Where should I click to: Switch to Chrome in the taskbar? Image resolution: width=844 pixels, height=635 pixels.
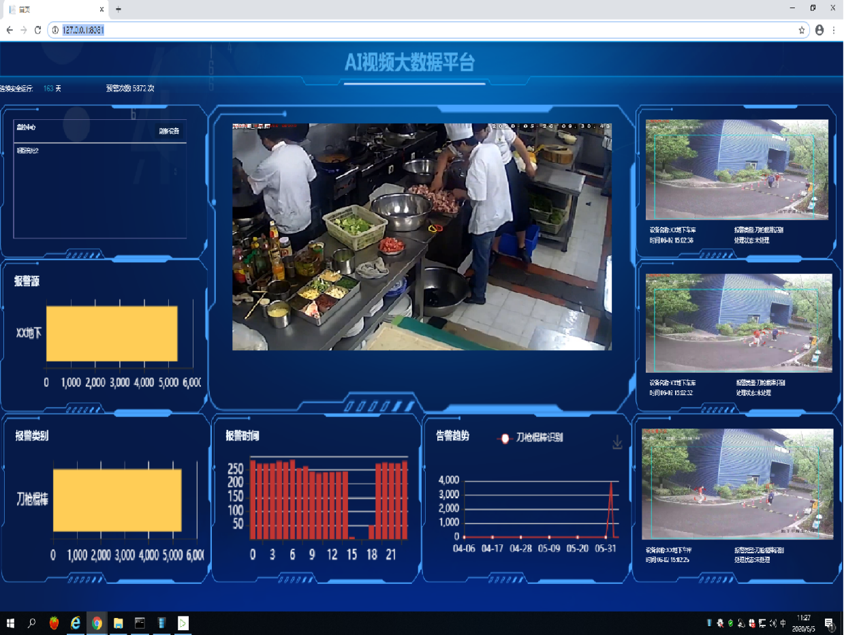(x=97, y=623)
